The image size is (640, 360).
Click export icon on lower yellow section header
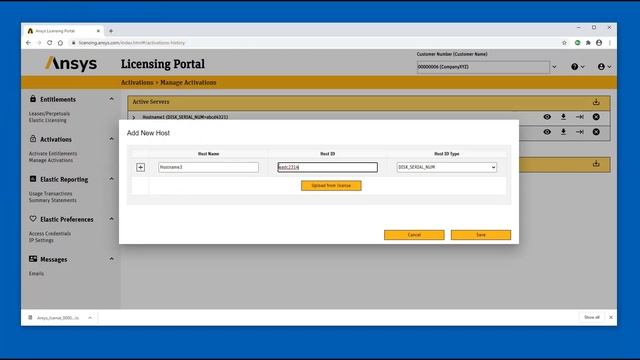(x=596, y=164)
